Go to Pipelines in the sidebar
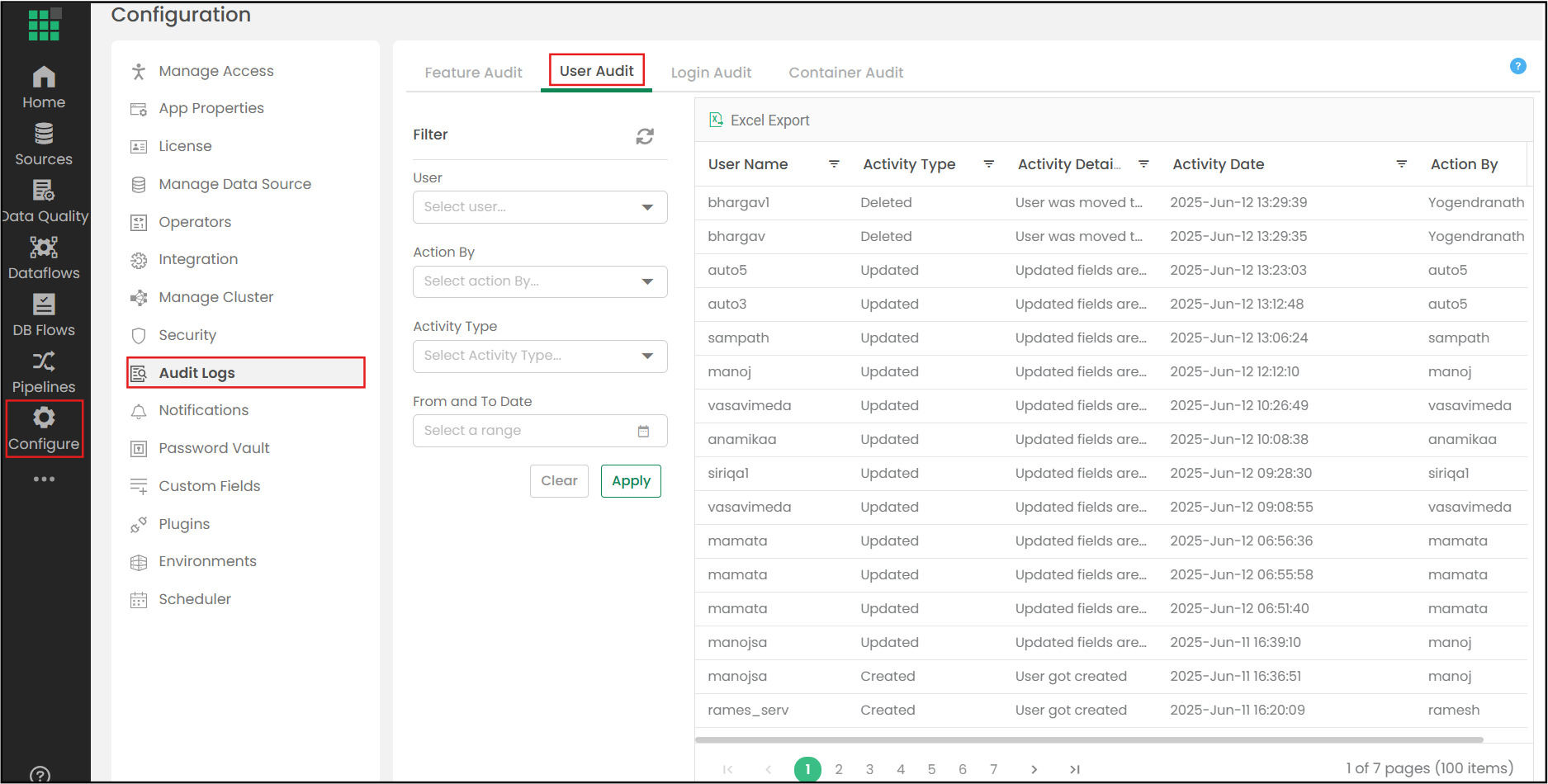This screenshot has height=784, width=1548. [44, 371]
